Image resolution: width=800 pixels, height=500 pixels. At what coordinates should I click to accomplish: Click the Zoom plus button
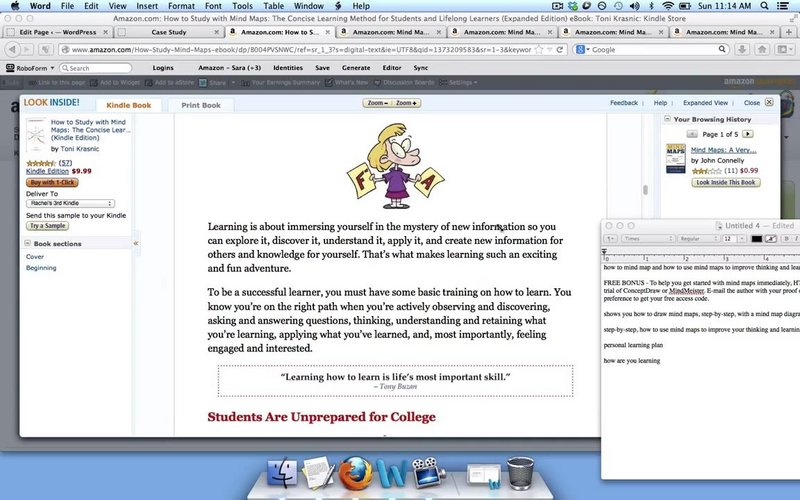click(x=407, y=103)
